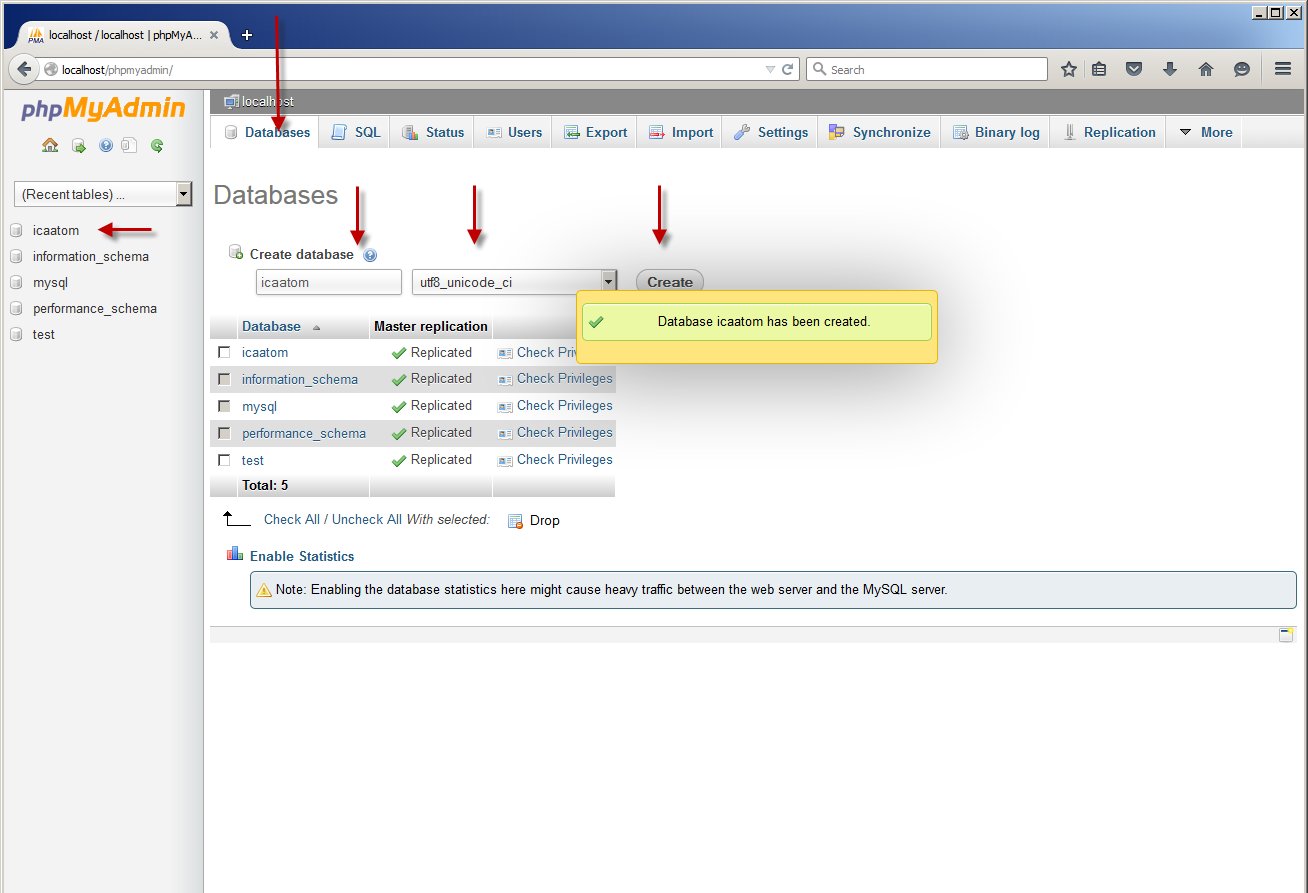Click the phpMyAdmin logo

click(x=102, y=109)
